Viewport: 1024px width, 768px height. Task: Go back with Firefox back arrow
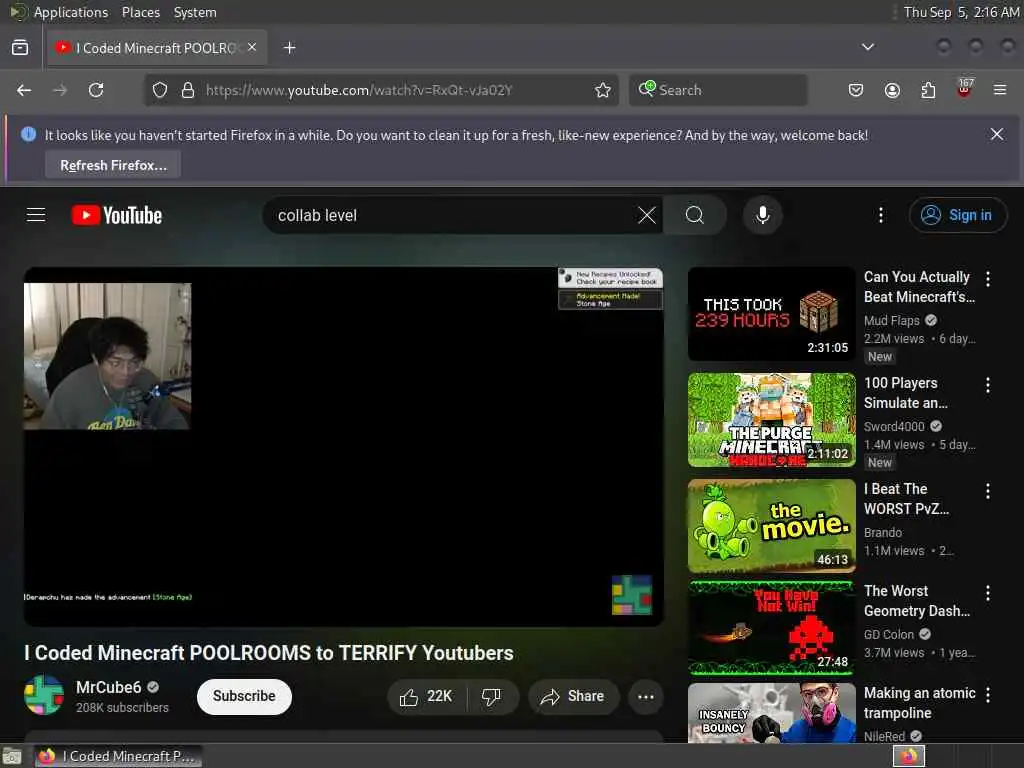[x=24, y=90]
